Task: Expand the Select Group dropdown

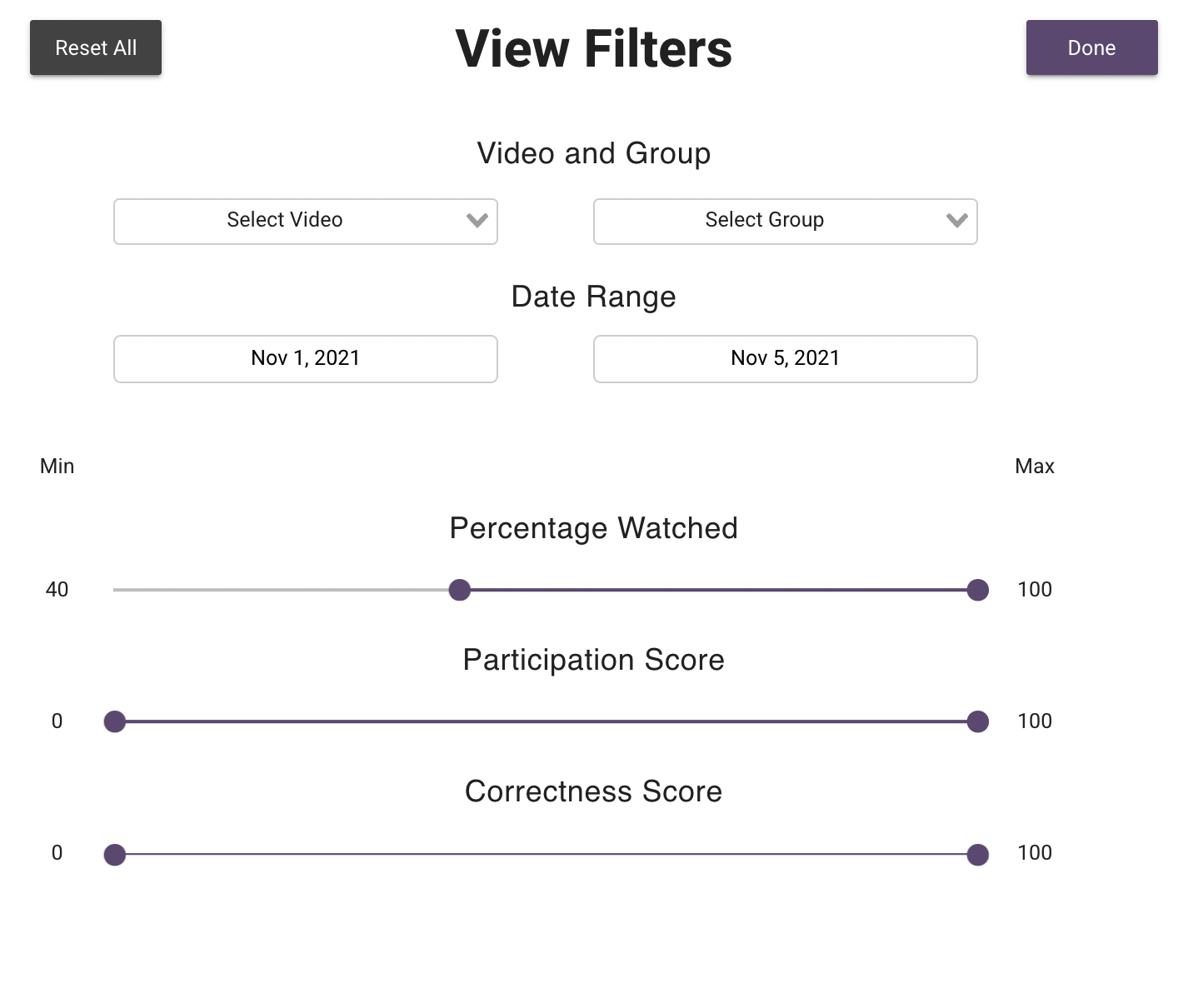Action: [x=765, y=221]
